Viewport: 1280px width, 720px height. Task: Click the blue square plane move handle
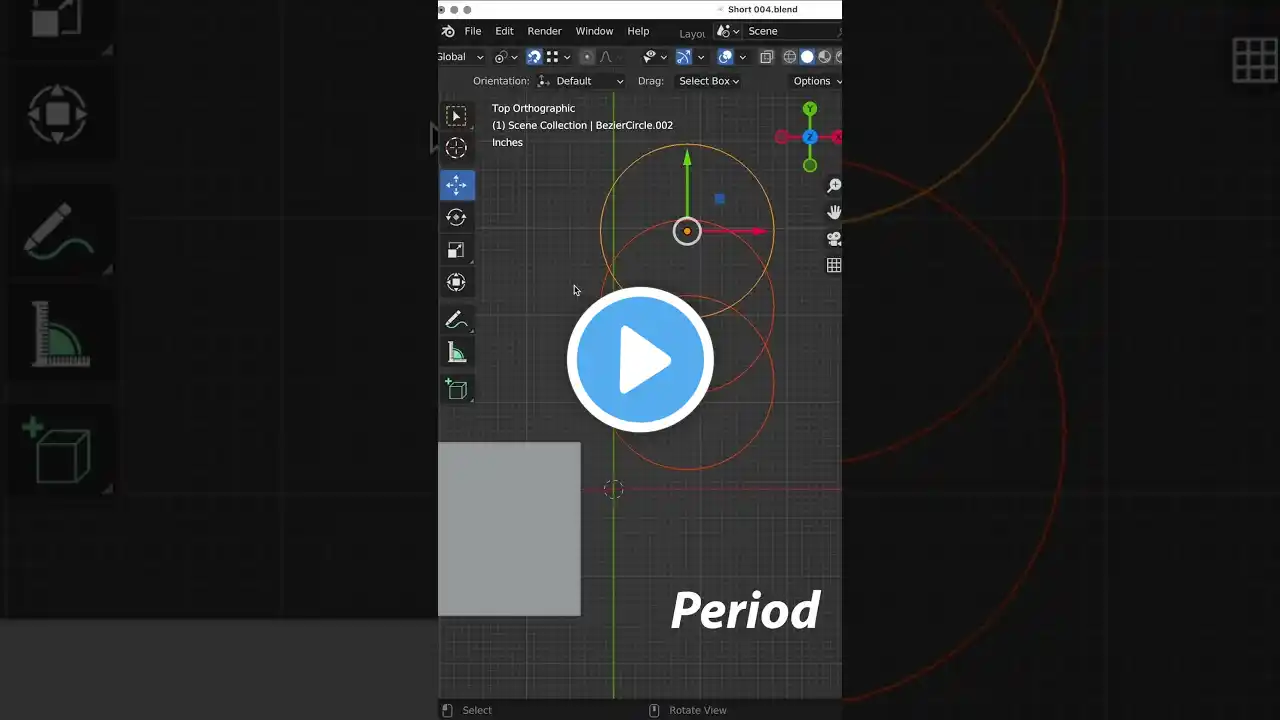719,199
